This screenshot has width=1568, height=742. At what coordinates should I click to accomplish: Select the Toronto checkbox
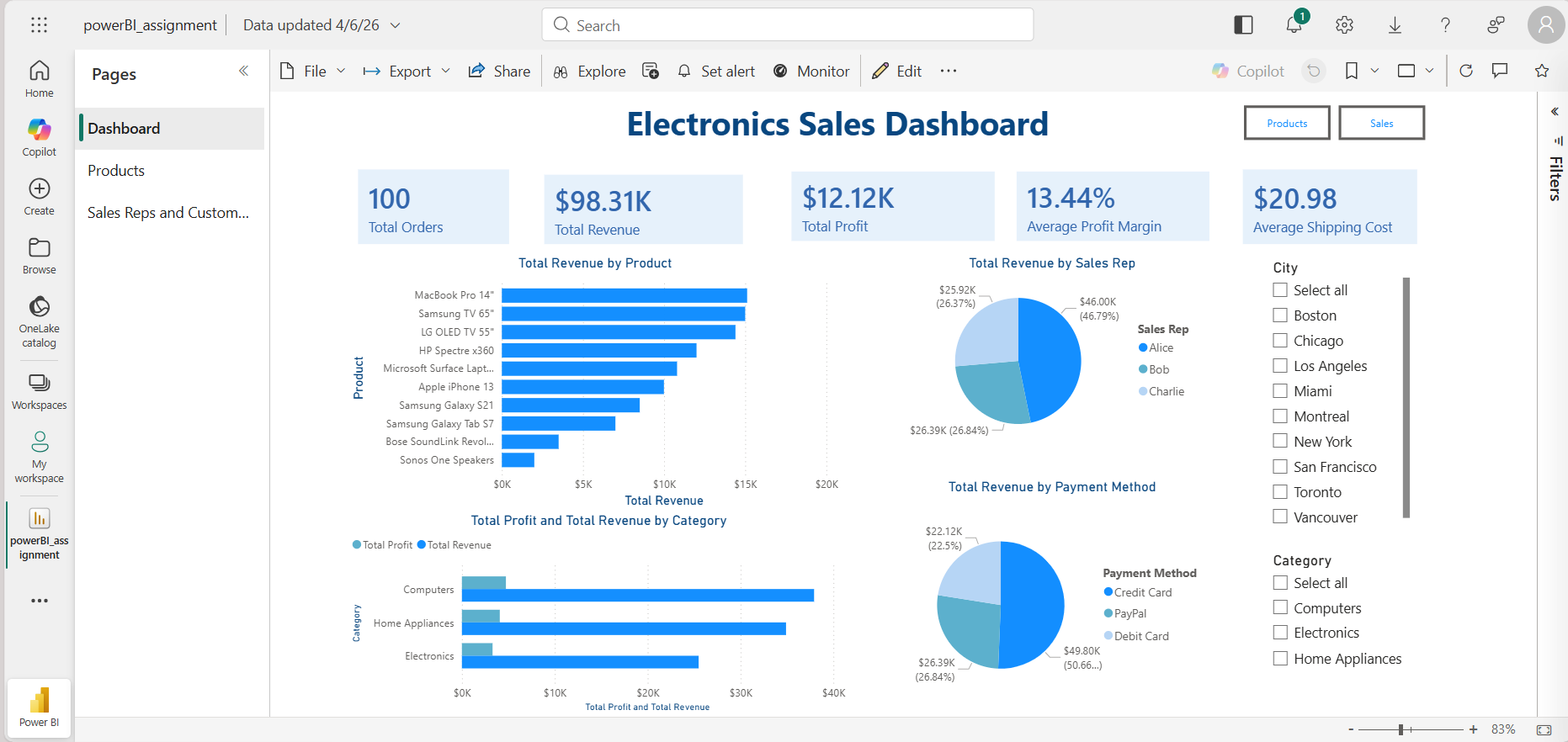tap(1280, 492)
